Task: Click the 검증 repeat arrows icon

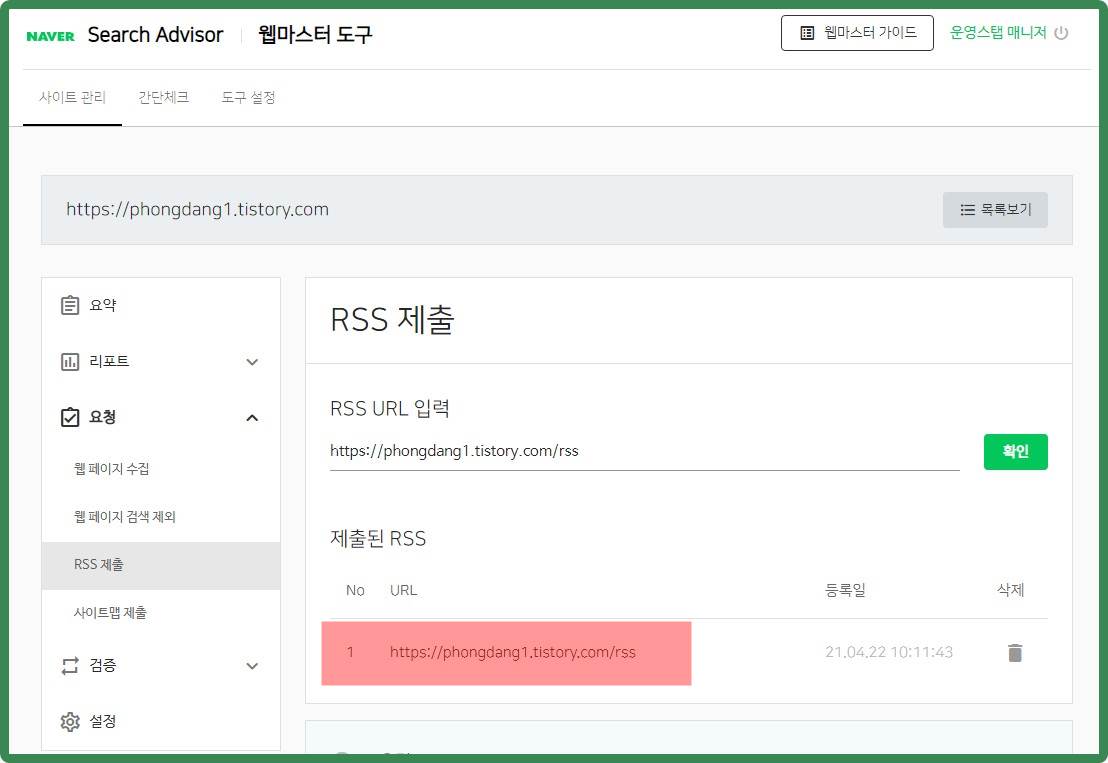Action: (70, 666)
